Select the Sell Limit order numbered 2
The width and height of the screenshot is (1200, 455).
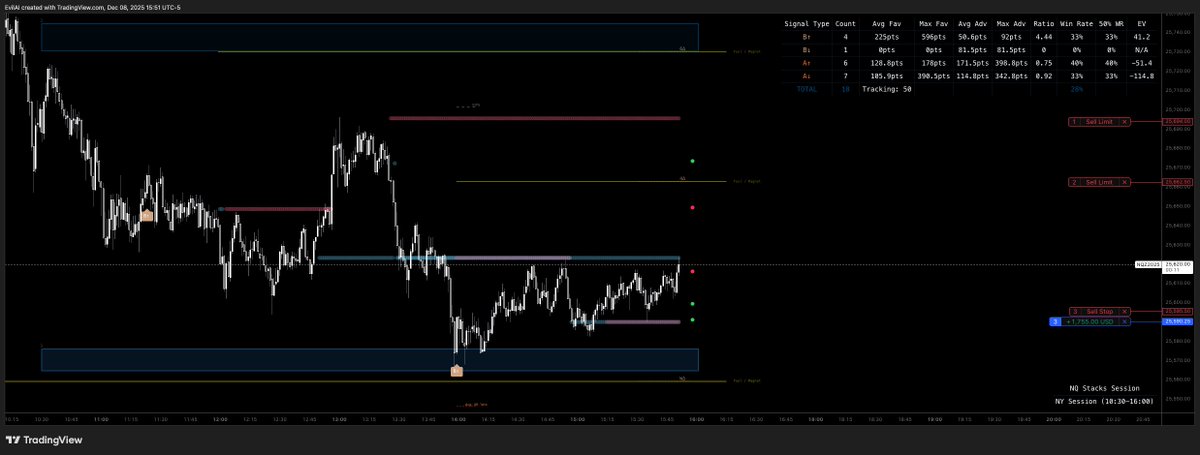pyautogui.click(x=1099, y=182)
